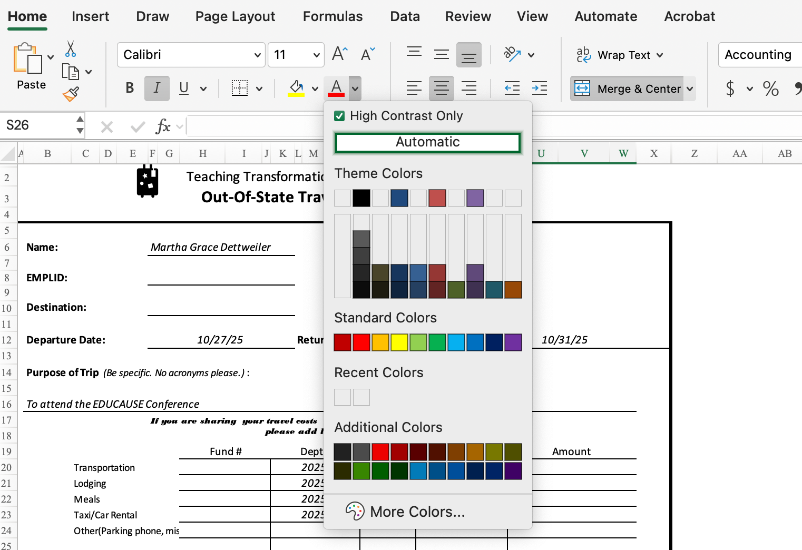802x550 pixels.
Task: Click the Cut scissors icon
Action: 71,49
